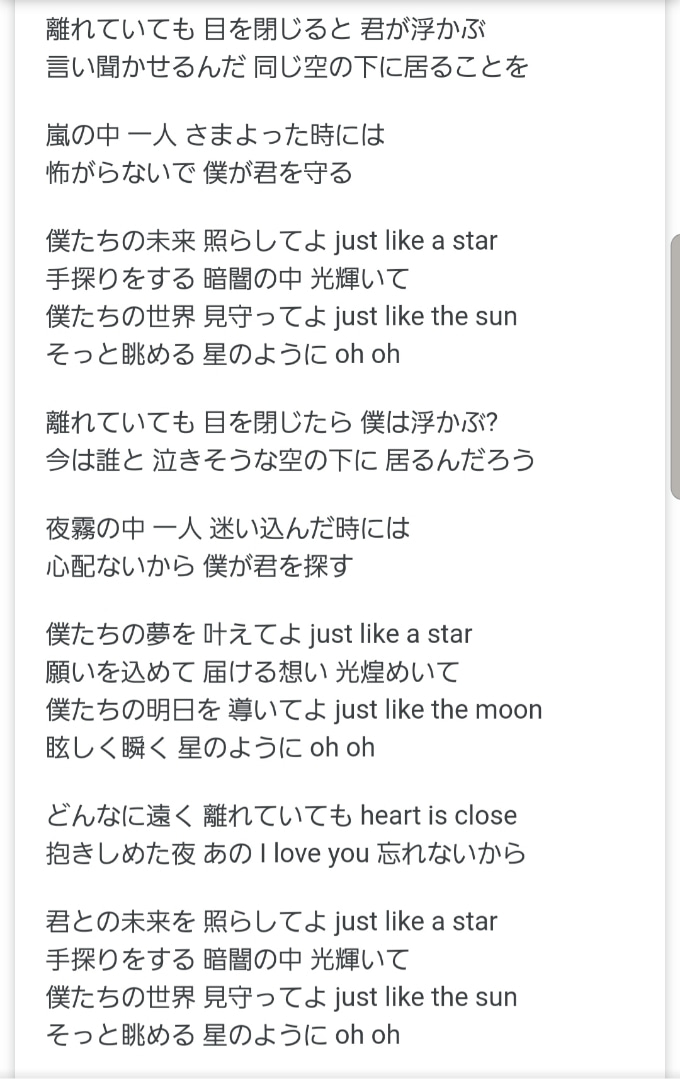Viewport: 680px width, 1080px height.
Task: Click lyric line 嵐の中 一人 さまよった時には
Action: pos(216,134)
